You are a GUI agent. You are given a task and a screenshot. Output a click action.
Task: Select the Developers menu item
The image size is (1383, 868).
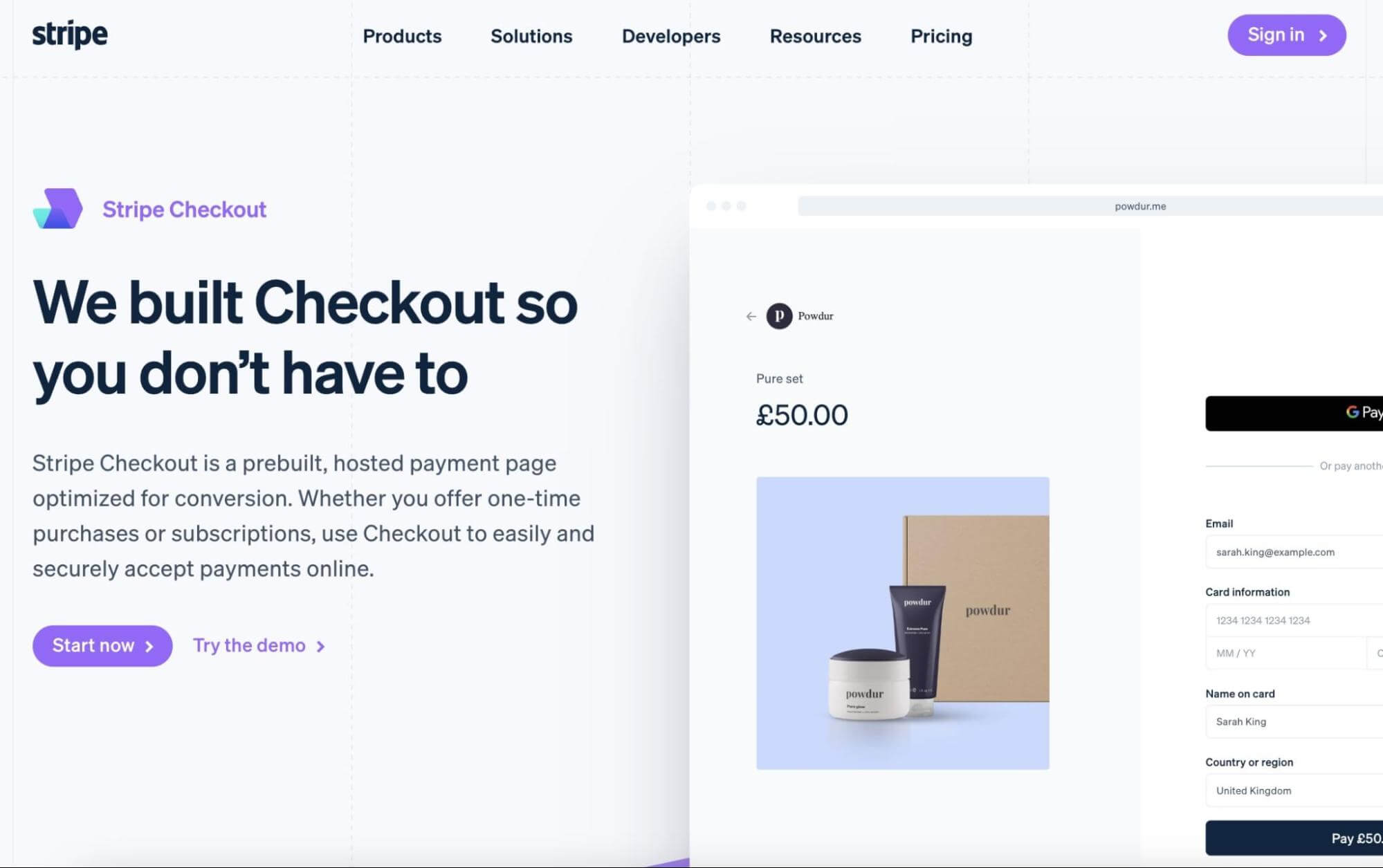click(x=670, y=35)
